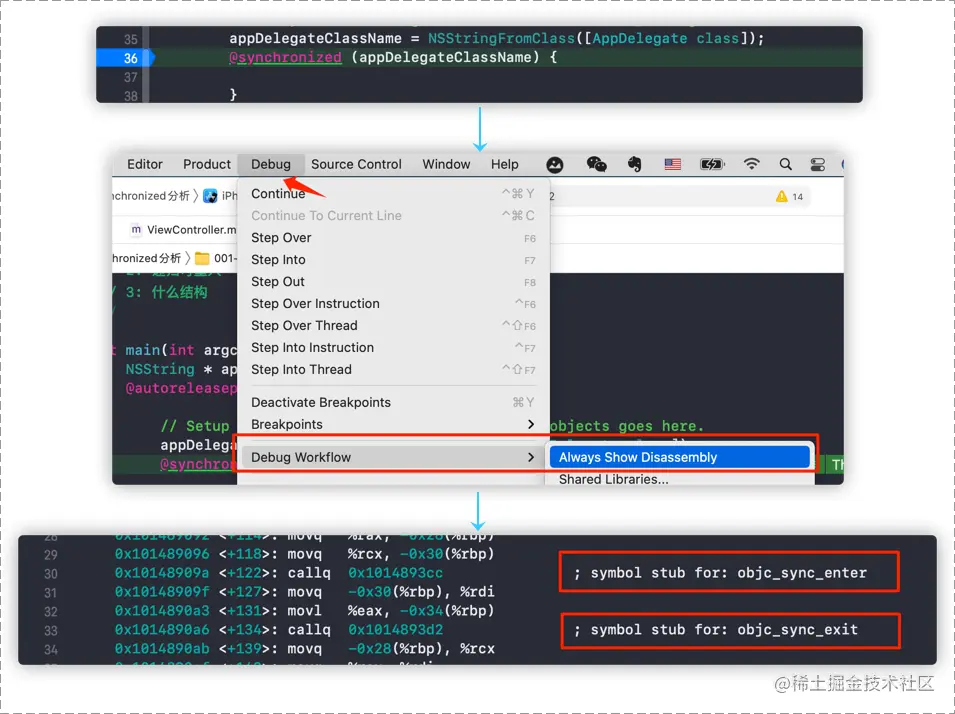Click breakpoint marker on line 36
The width and height of the screenshot is (955, 714).
(126, 58)
